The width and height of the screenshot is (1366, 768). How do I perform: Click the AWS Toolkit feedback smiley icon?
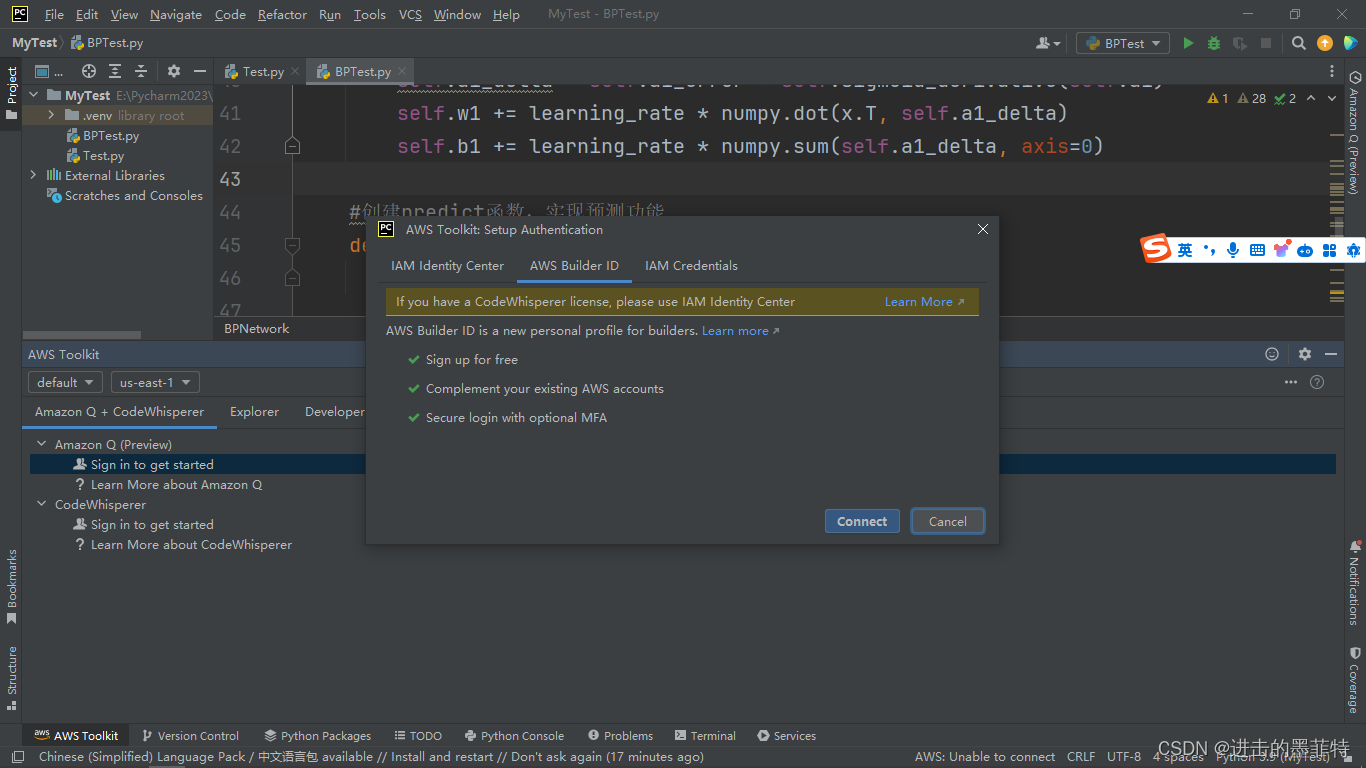pyautogui.click(x=1272, y=354)
